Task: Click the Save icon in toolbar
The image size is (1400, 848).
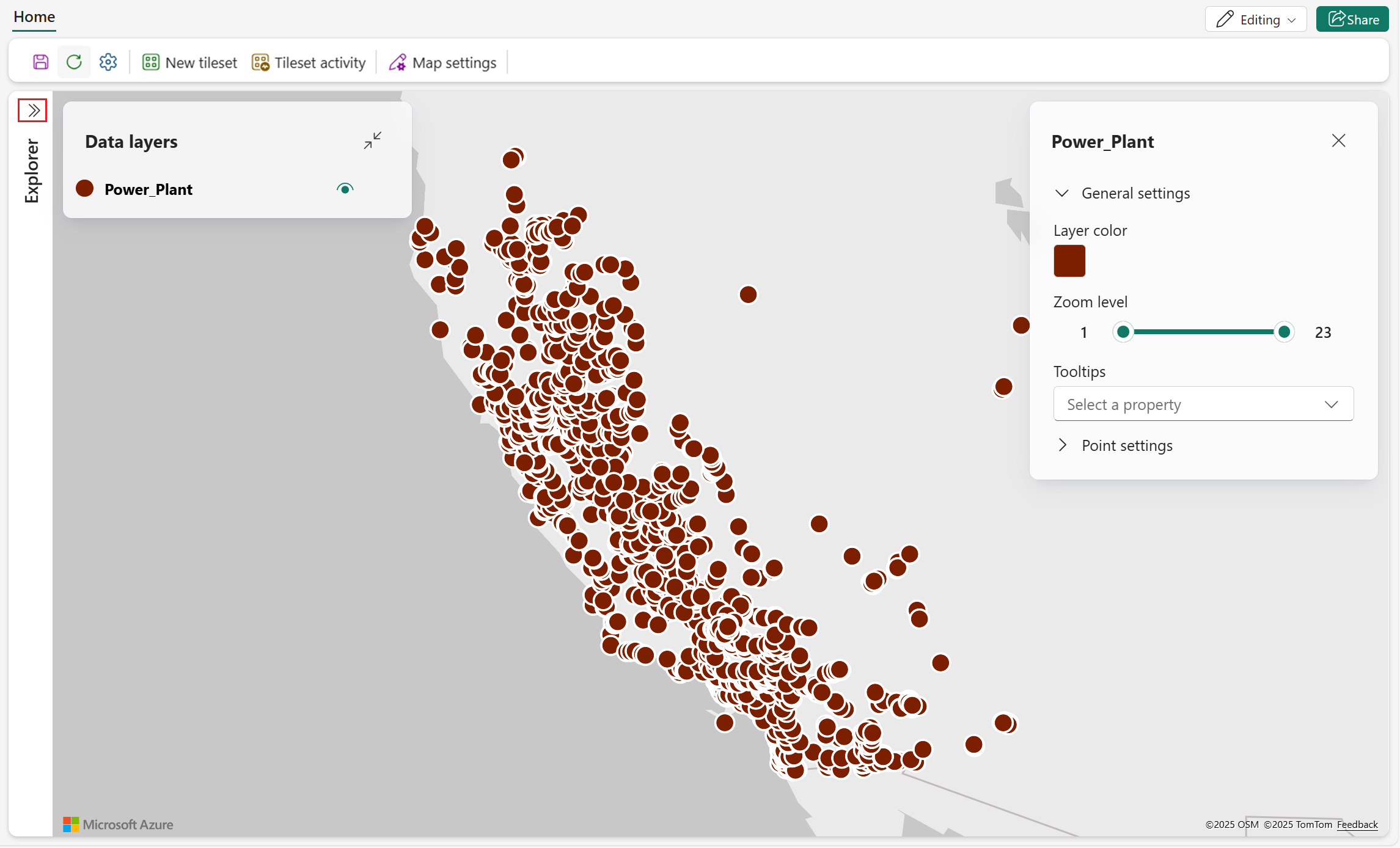Action: coord(40,62)
